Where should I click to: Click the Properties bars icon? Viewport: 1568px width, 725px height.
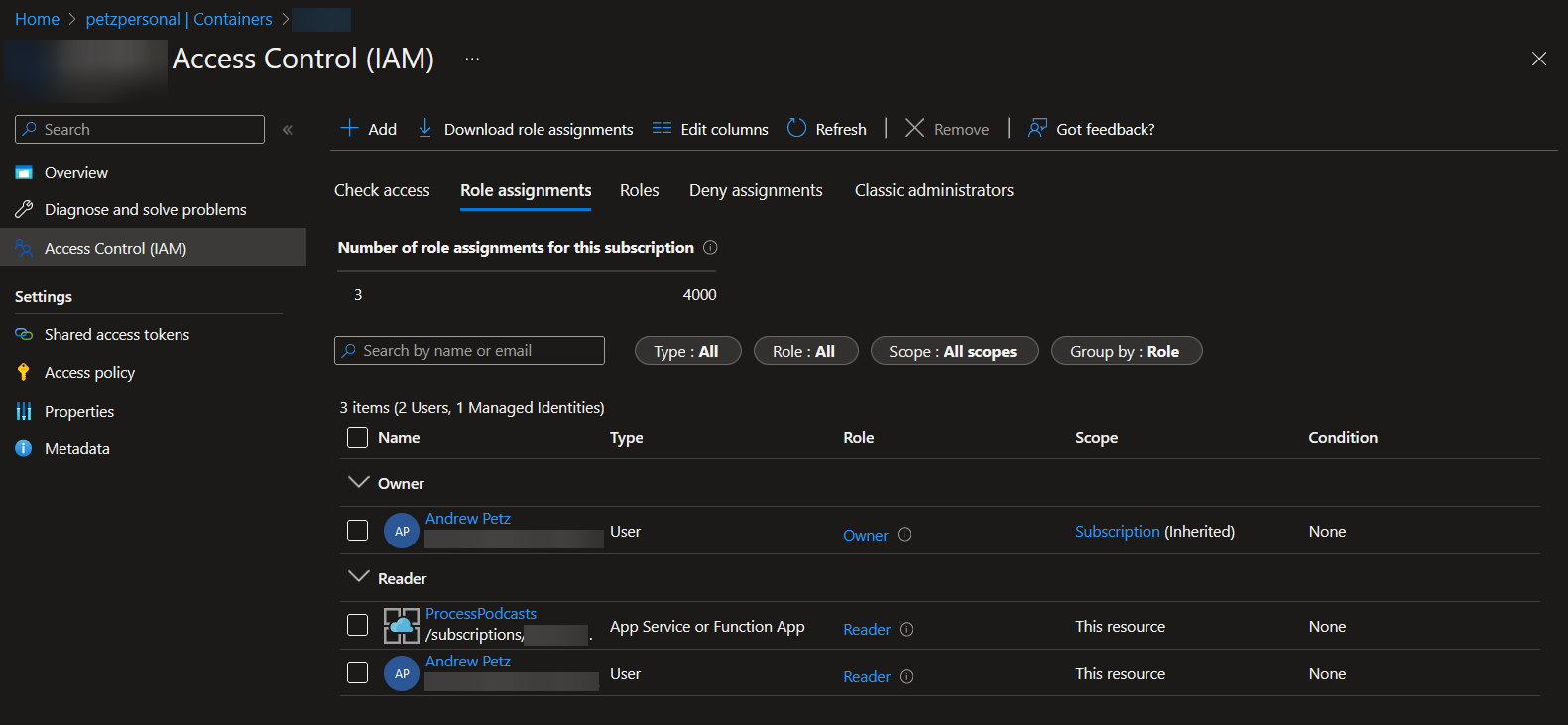(x=24, y=411)
